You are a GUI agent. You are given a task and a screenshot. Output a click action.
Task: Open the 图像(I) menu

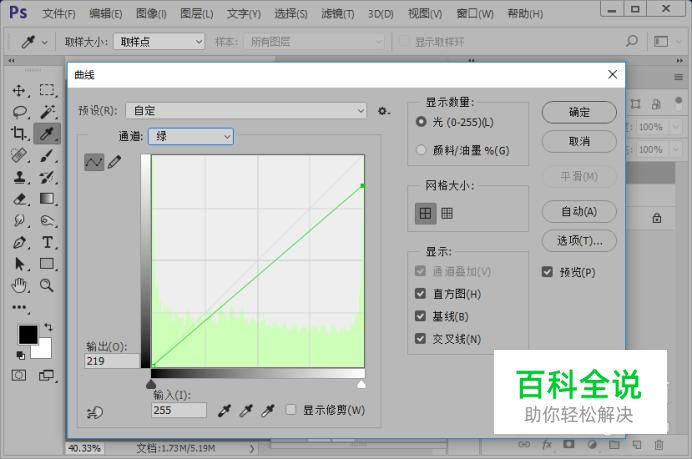(x=151, y=14)
